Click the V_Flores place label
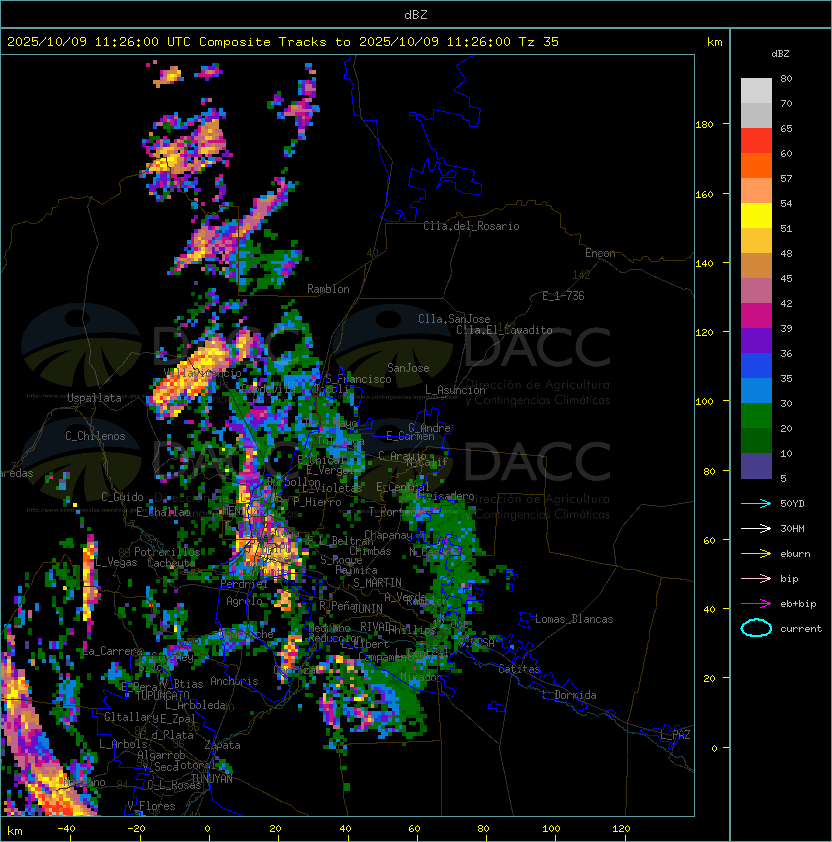The width and height of the screenshot is (832, 842). coord(151,806)
